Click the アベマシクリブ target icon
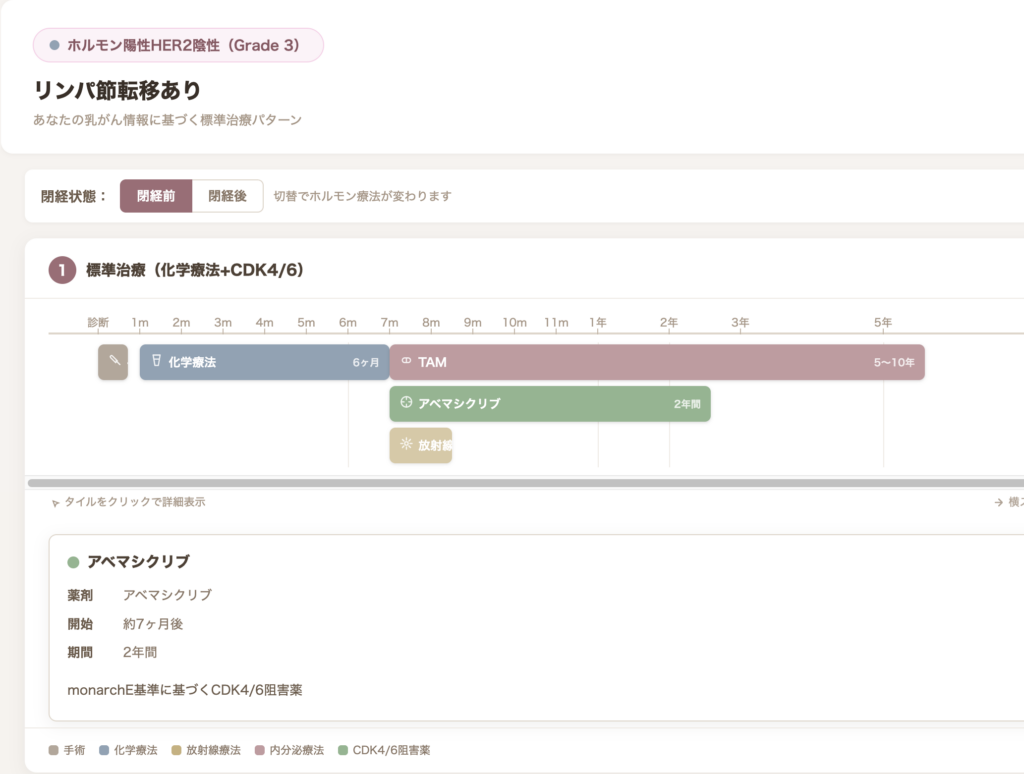This screenshot has width=1024, height=774. [406, 403]
